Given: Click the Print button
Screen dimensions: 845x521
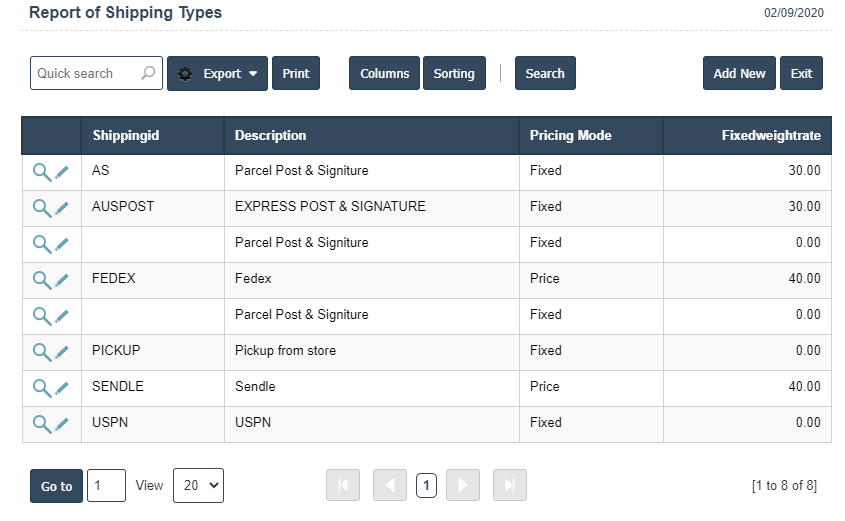Looking at the screenshot, I should [x=295, y=73].
